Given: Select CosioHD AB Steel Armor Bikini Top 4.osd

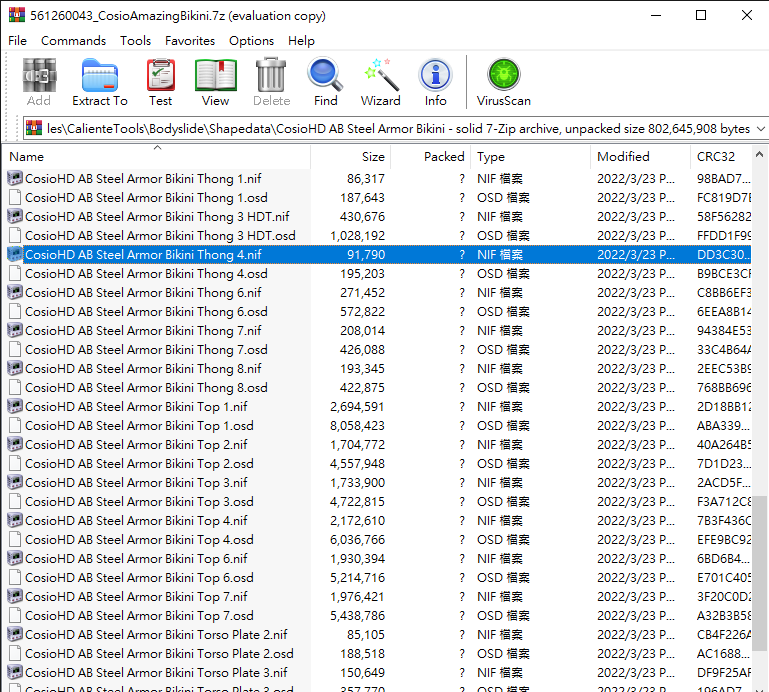Looking at the screenshot, I should coord(139,539).
